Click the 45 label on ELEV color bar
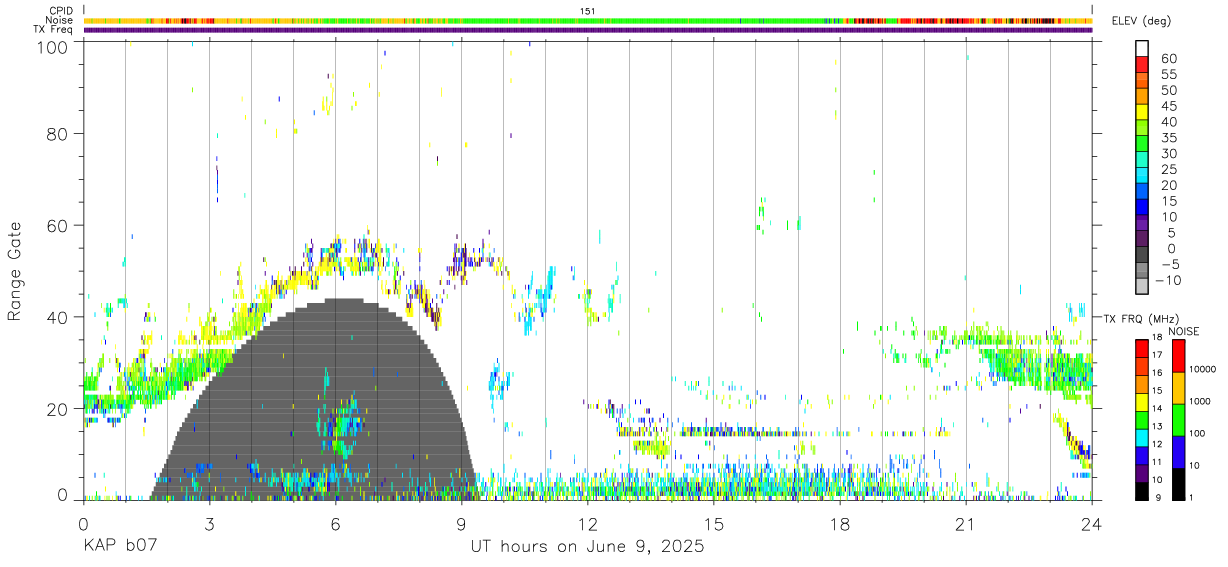The width and height of the screenshot is (1228, 567). [x=1169, y=106]
